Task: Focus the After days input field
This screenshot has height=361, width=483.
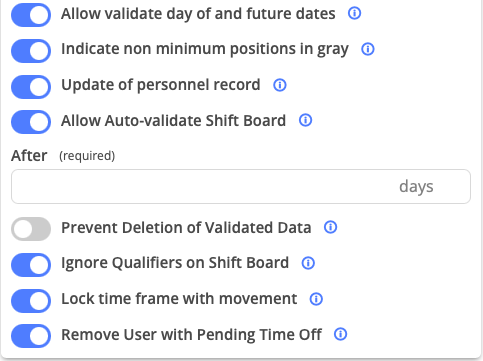Action: pyautogui.click(x=241, y=186)
